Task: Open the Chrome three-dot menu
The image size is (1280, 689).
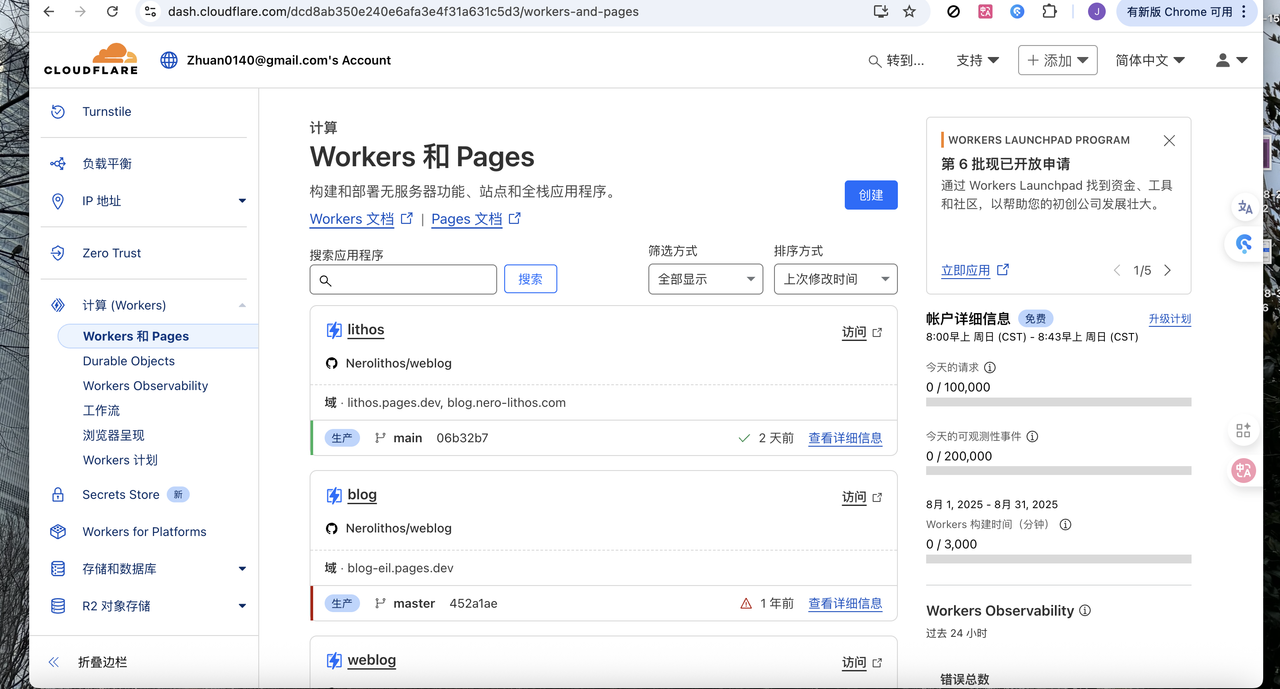Action: pos(1245,12)
